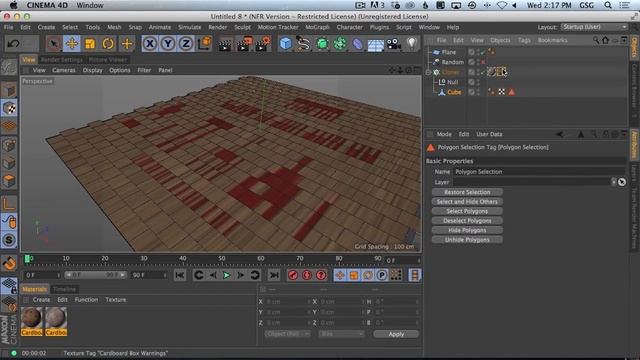The height and width of the screenshot is (360, 640).
Task: Select the Random effector object
Action: pos(453,62)
